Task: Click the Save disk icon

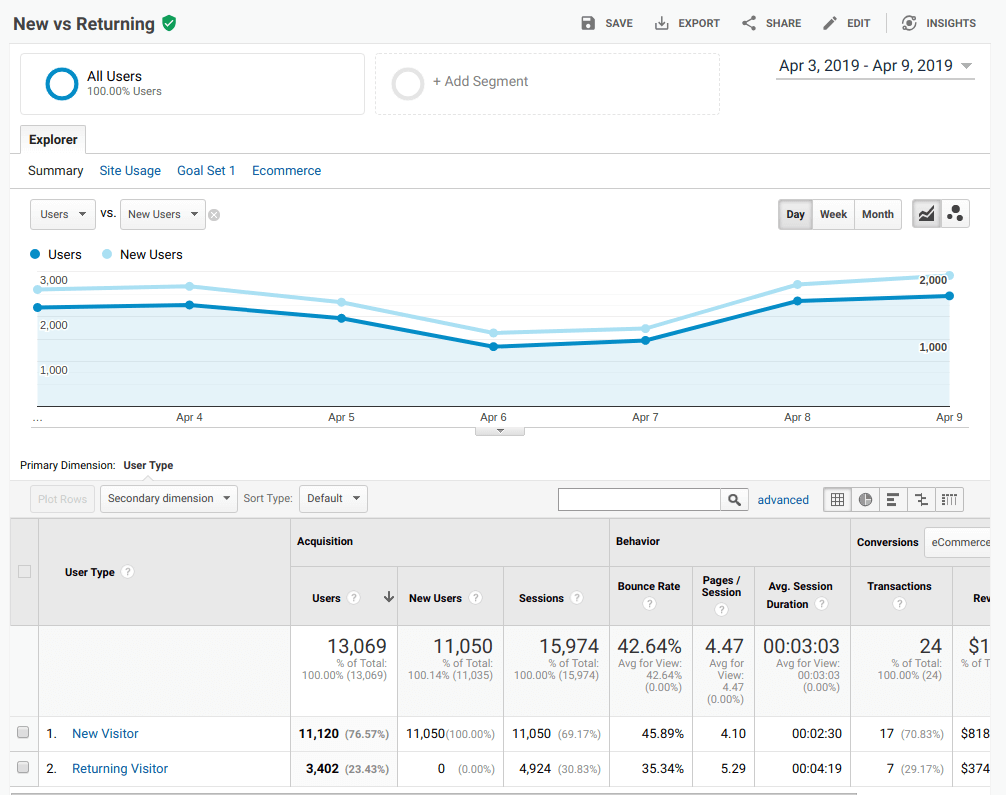Action: [x=588, y=23]
